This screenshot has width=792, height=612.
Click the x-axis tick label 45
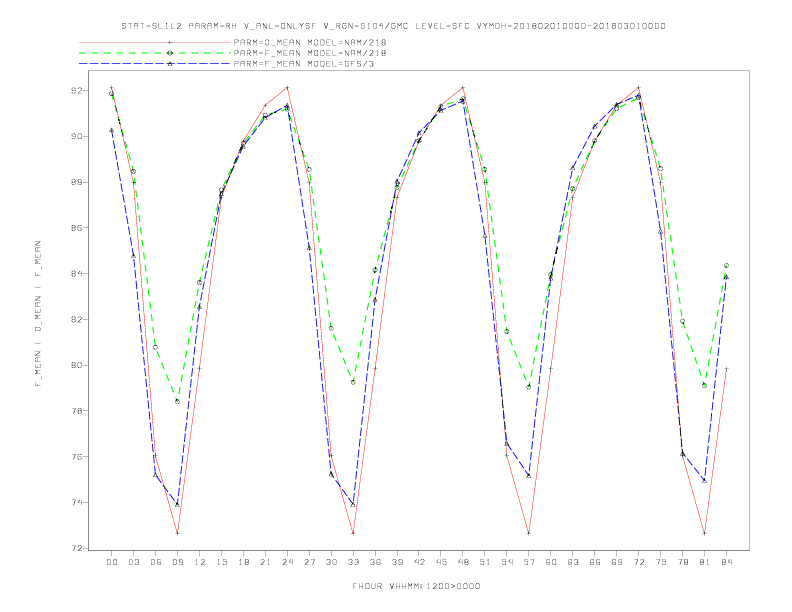[441, 562]
